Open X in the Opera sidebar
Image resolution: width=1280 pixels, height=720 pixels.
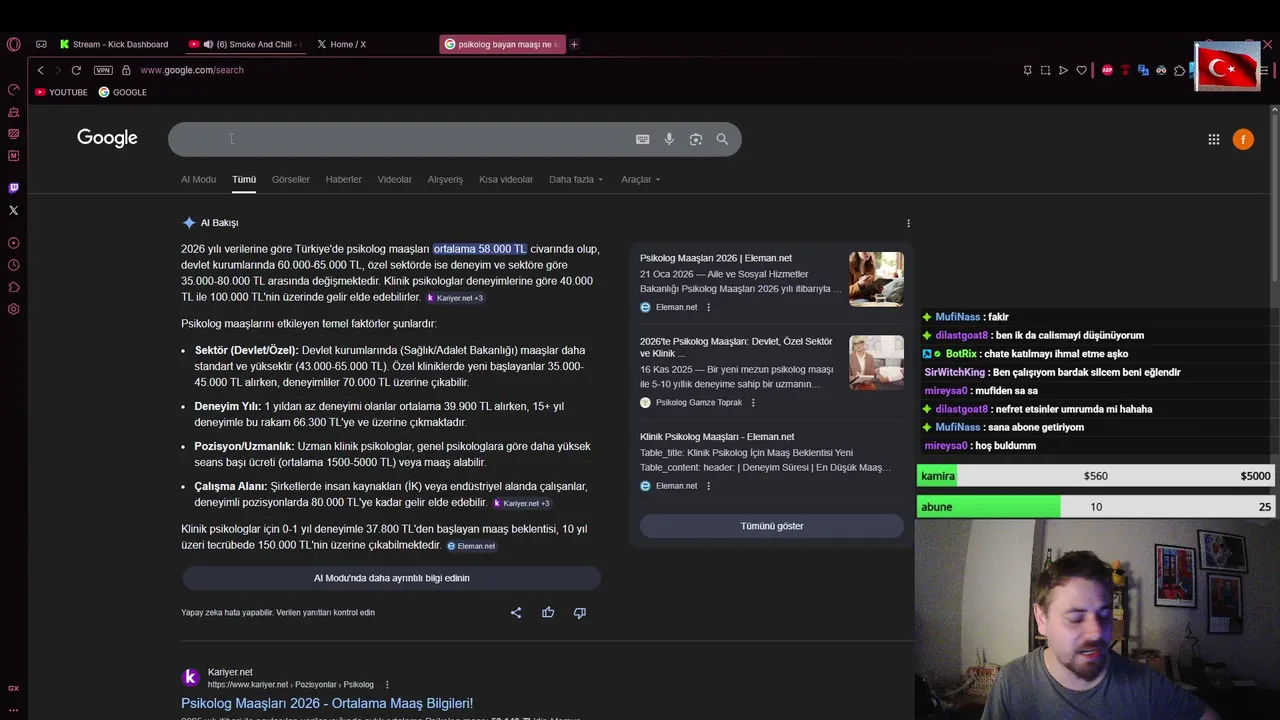(13, 210)
